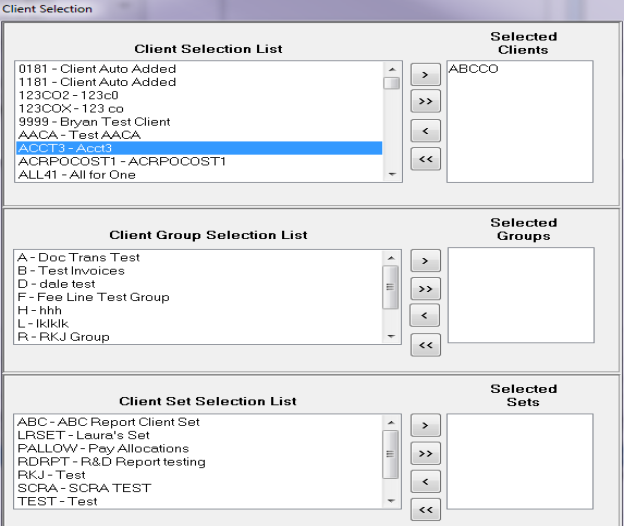Remove all clients with double left arrow
Viewport: 624px width, 526px height.
click(425, 160)
